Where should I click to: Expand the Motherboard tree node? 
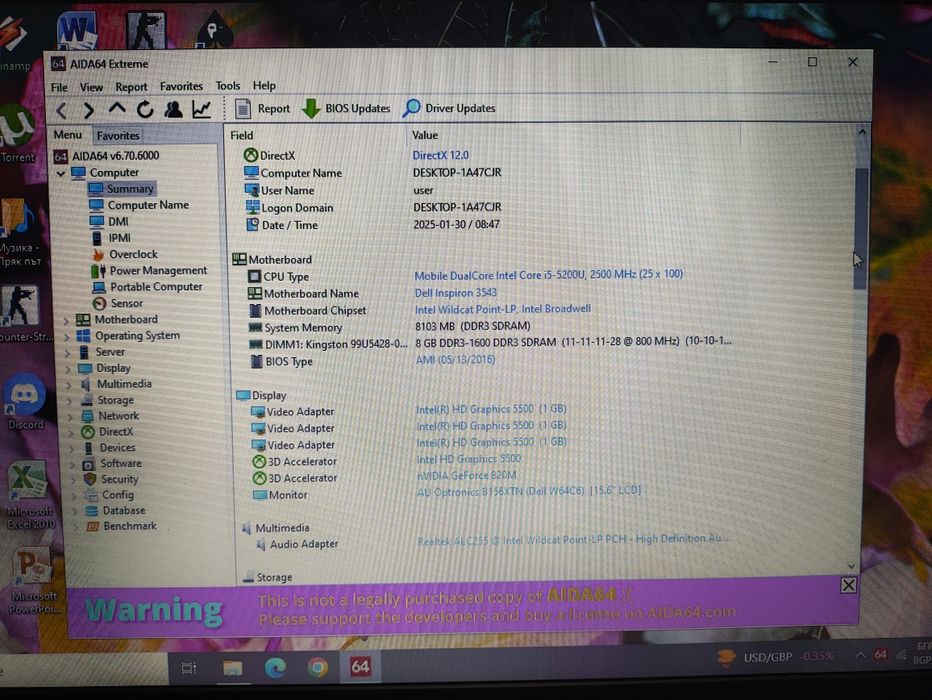67,320
